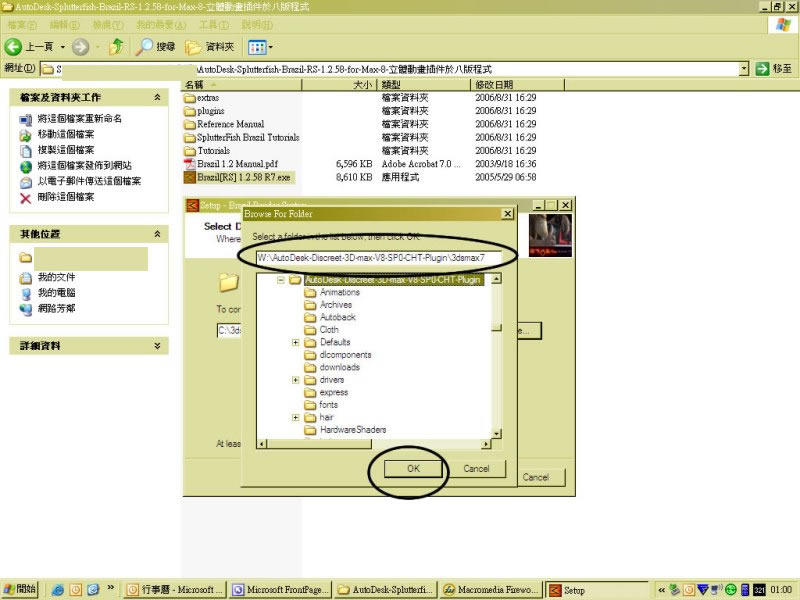Expand the Defaults folder node

click(x=295, y=342)
